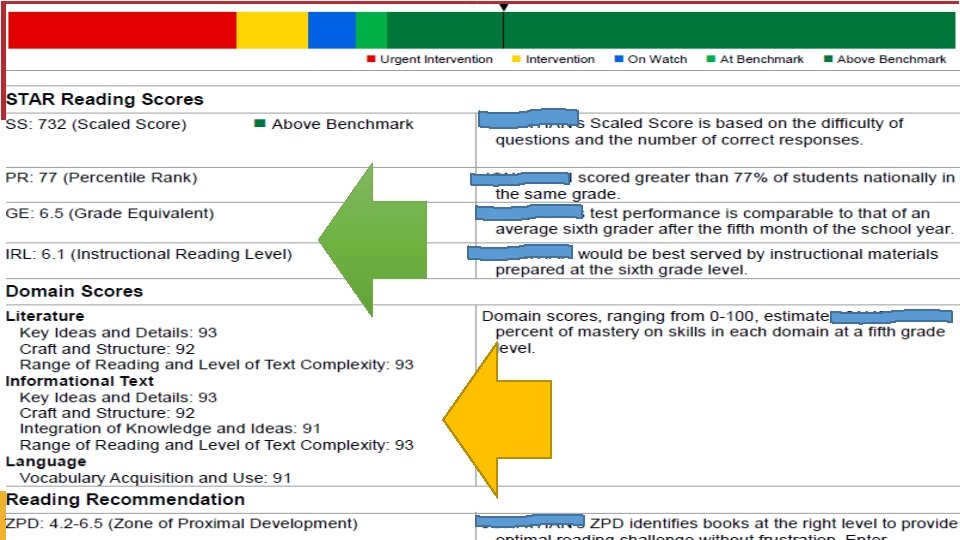Click the Intervention legend label
The width and height of the screenshot is (960, 540).
click(560, 59)
